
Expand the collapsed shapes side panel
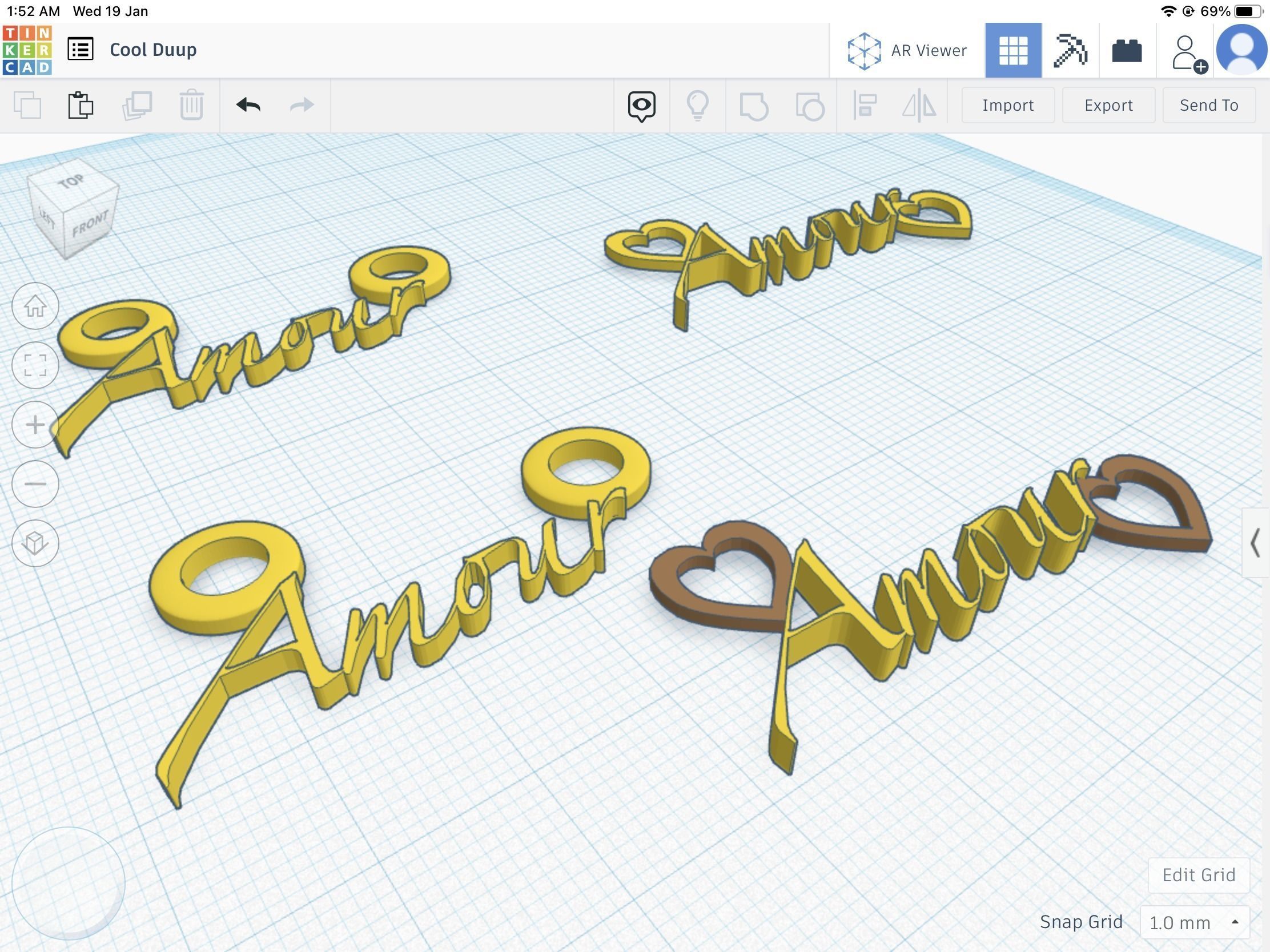point(1255,543)
